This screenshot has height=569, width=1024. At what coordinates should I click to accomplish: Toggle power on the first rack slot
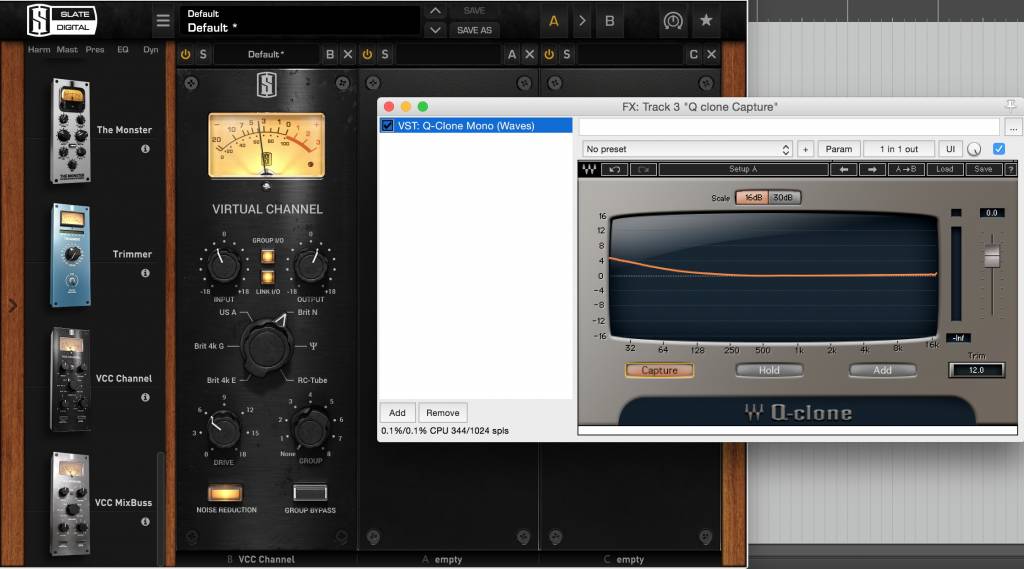[185, 54]
